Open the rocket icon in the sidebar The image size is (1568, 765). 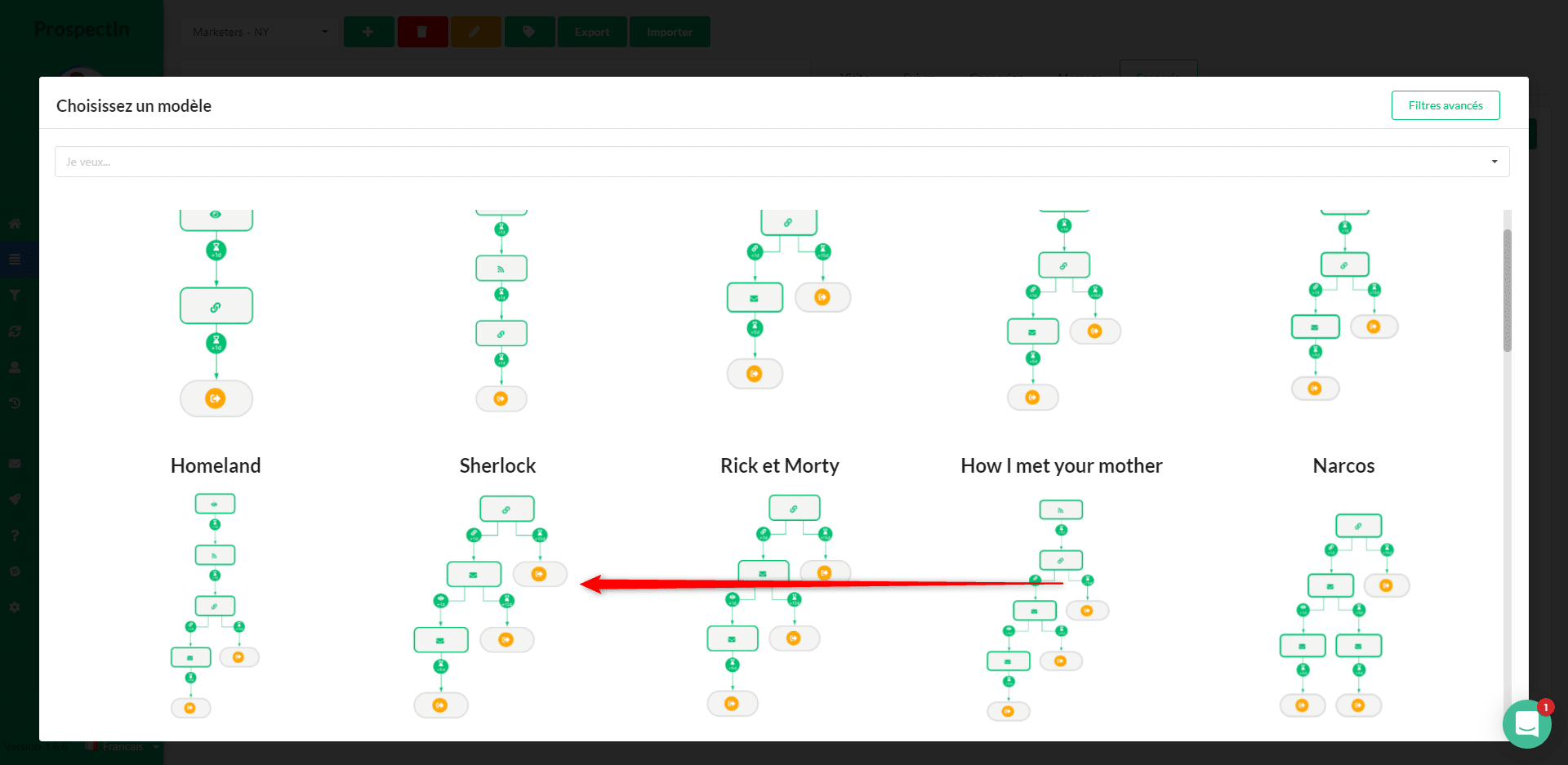click(15, 499)
